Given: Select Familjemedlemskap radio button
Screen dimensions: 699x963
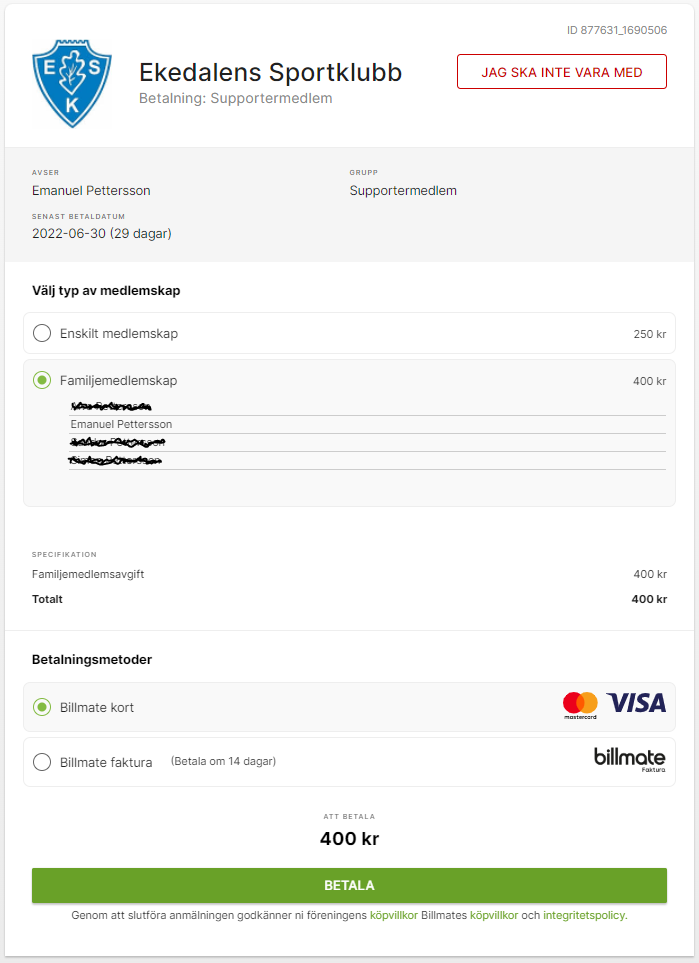Looking at the screenshot, I should [42, 380].
